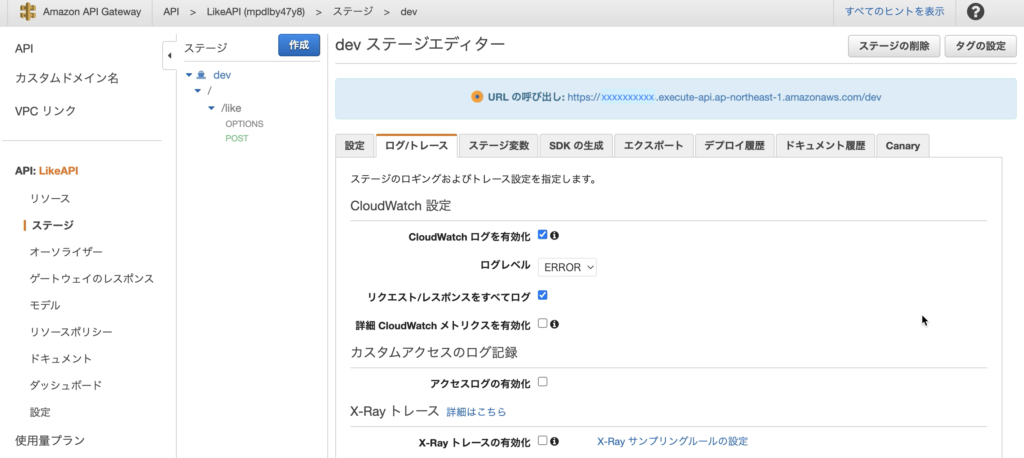Viewport: 1024px width, 458px height.
Task: Click API breadcrumb in top bar
Action: pyautogui.click(x=171, y=12)
